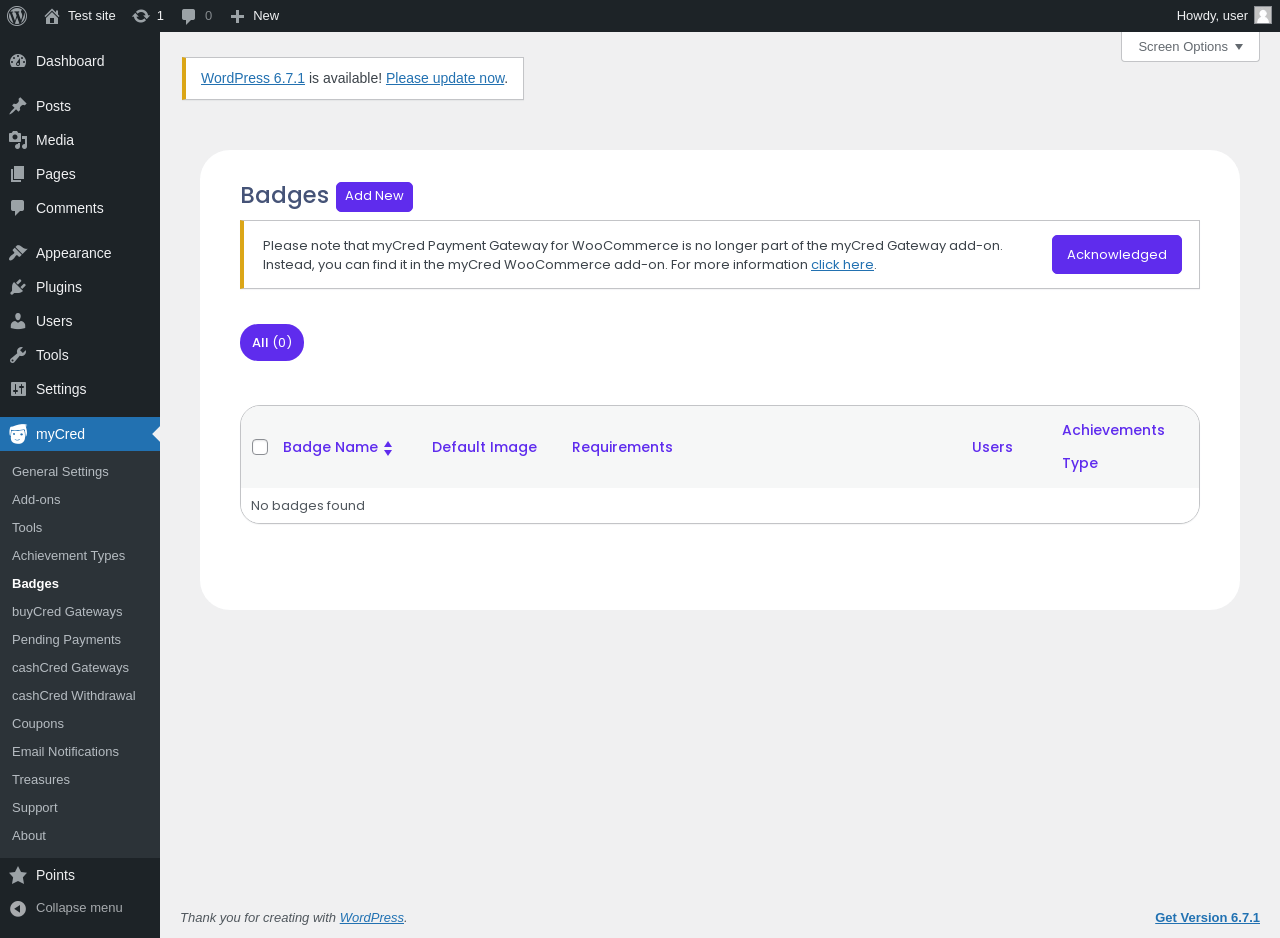Click the Badge Name column header

pyautogui.click(x=330, y=447)
